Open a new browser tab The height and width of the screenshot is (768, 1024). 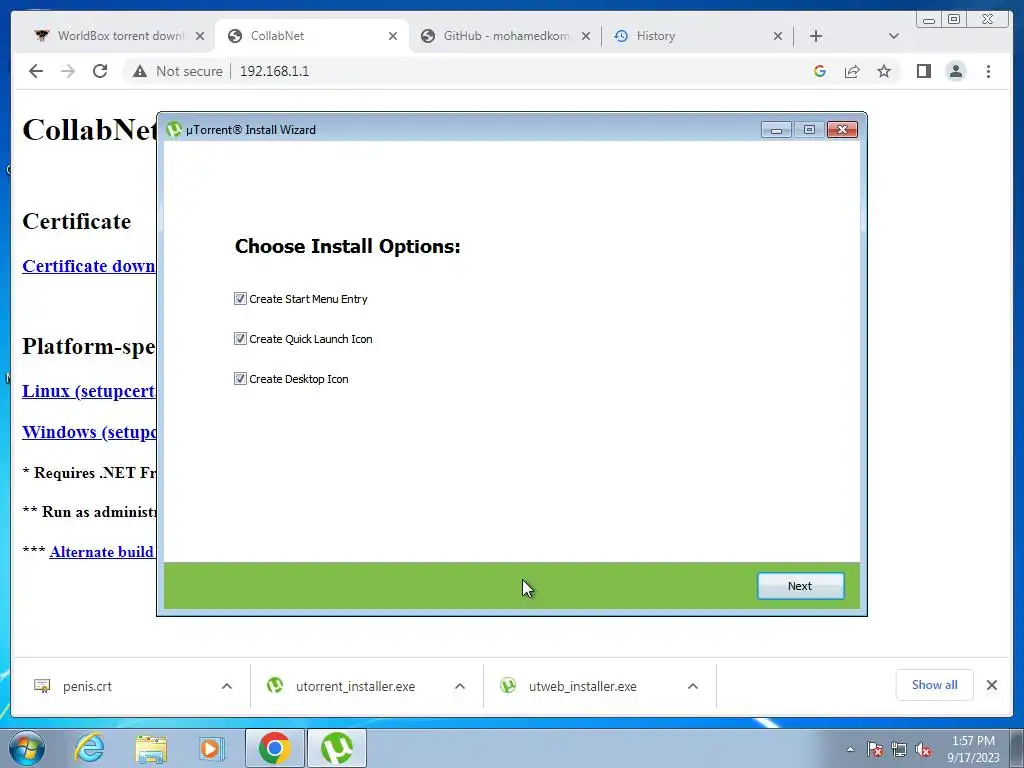coord(816,36)
